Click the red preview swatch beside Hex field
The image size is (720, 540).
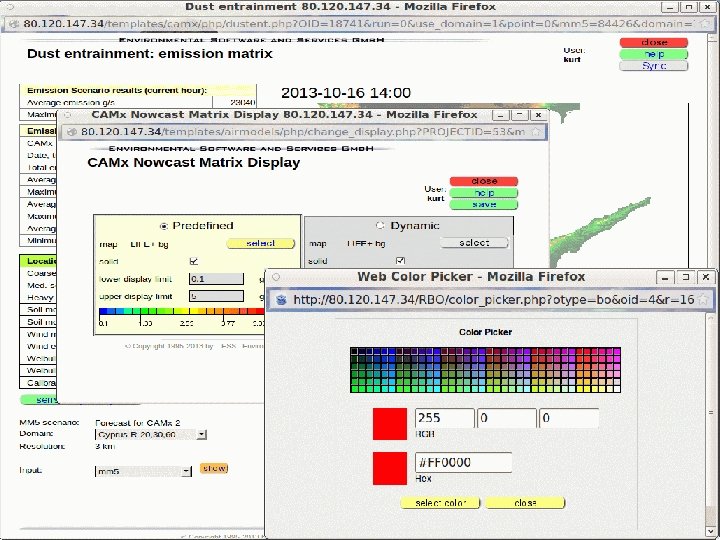(390, 468)
